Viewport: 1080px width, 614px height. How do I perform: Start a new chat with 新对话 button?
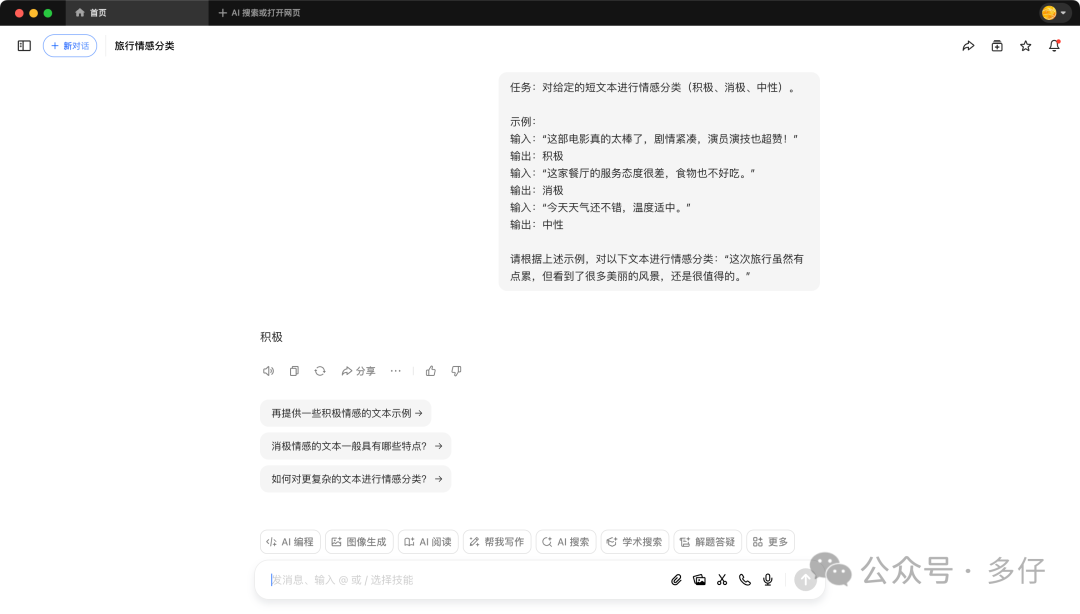point(70,45)
